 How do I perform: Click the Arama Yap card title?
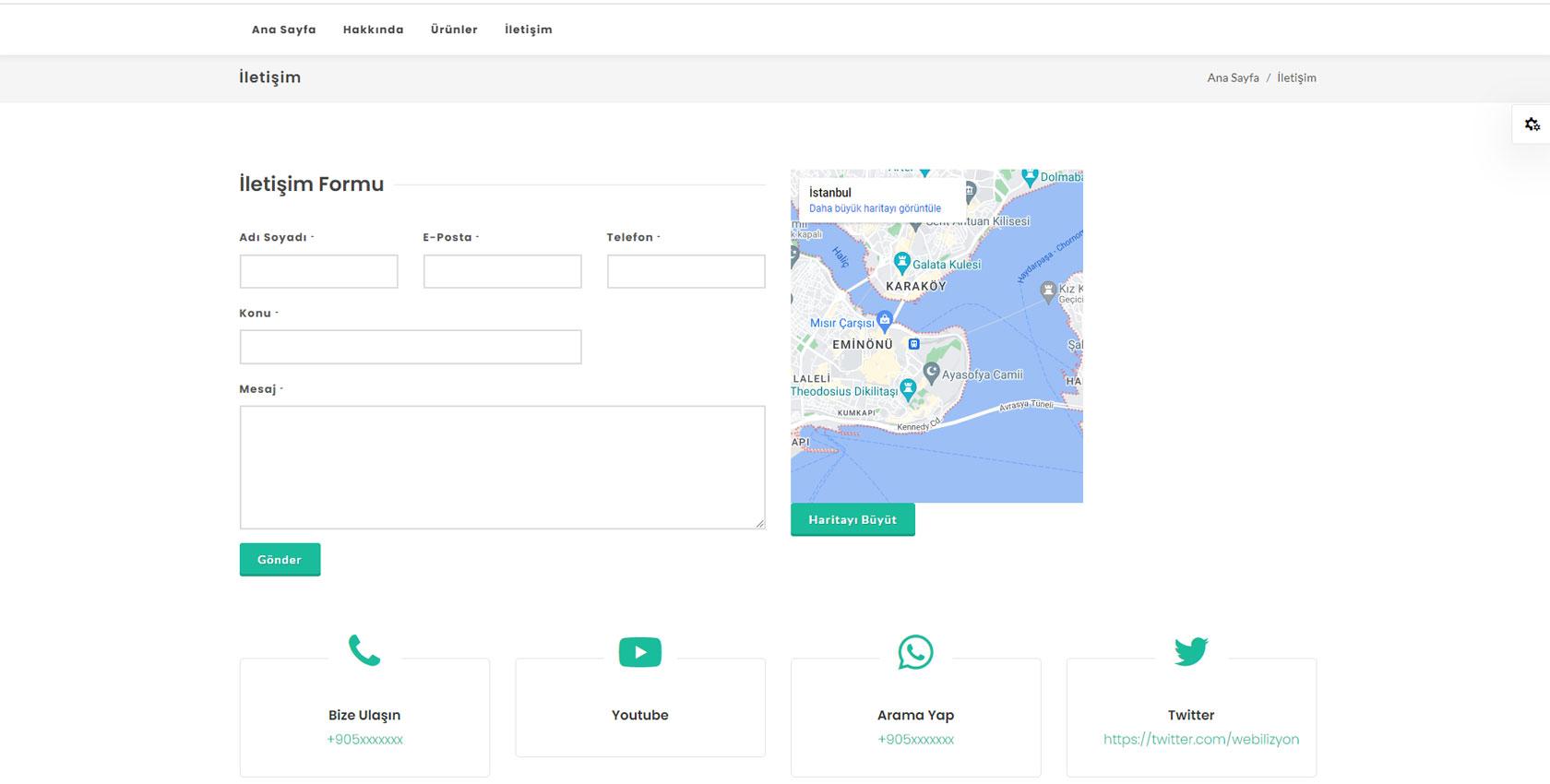point(915,715)
